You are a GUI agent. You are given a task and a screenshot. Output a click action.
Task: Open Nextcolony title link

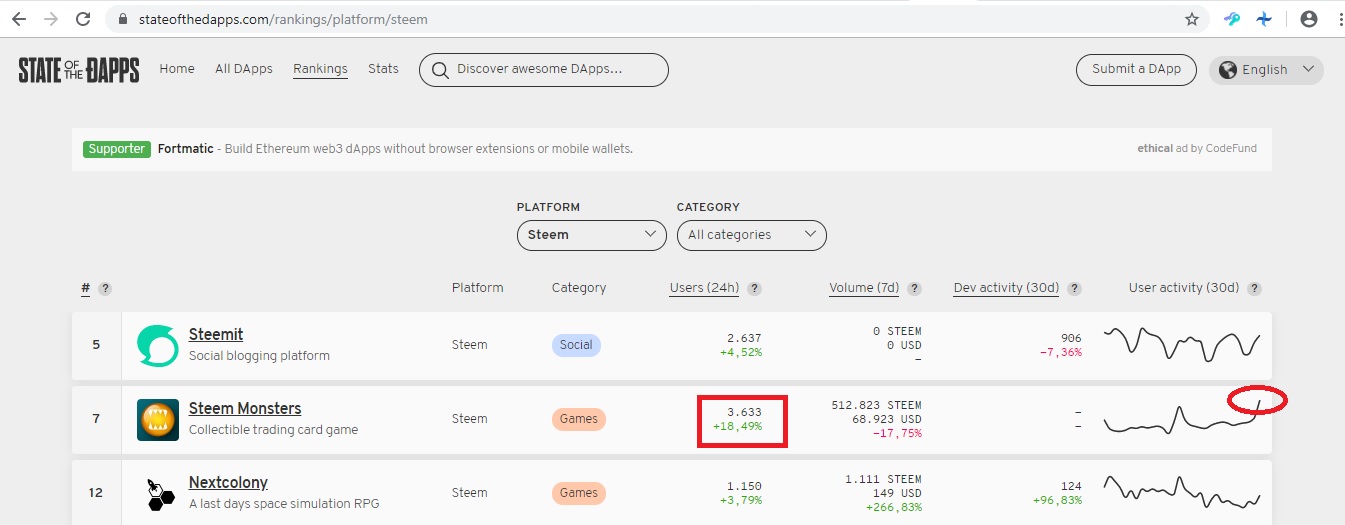coord(228,482)
